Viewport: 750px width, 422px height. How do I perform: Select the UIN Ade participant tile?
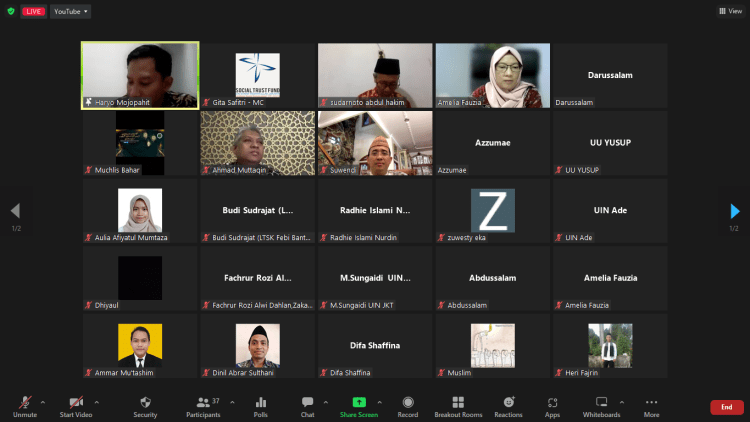click(x=610, y=211)
